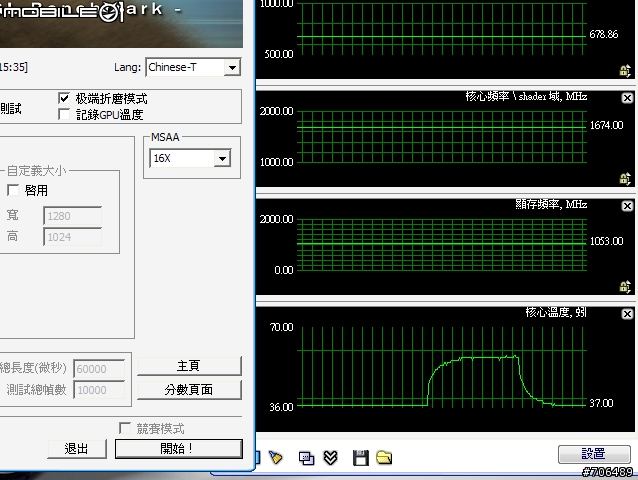Click the width field showing 1280

(x=72, y=216)
